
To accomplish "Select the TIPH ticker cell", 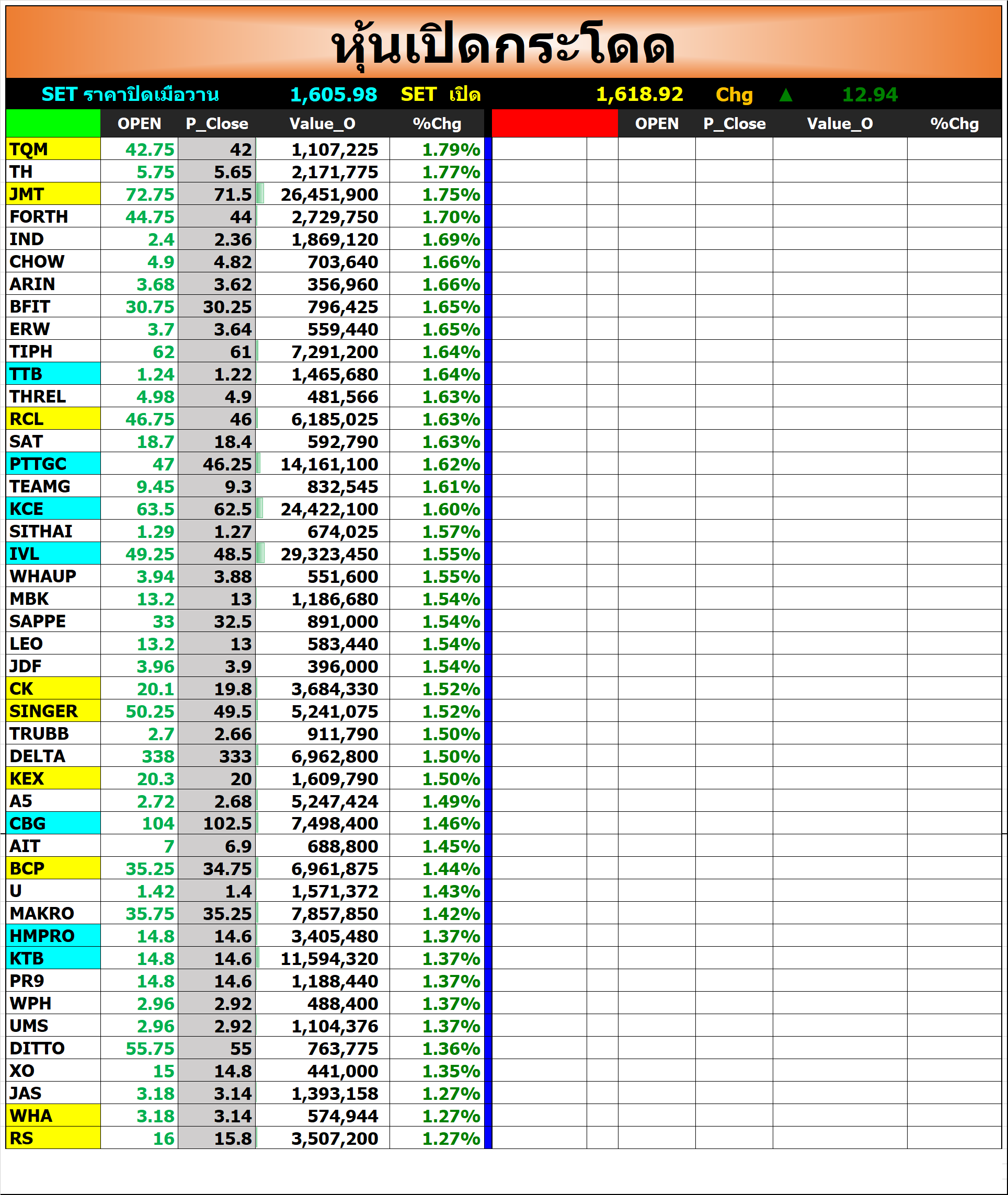I will coord(53,352).
